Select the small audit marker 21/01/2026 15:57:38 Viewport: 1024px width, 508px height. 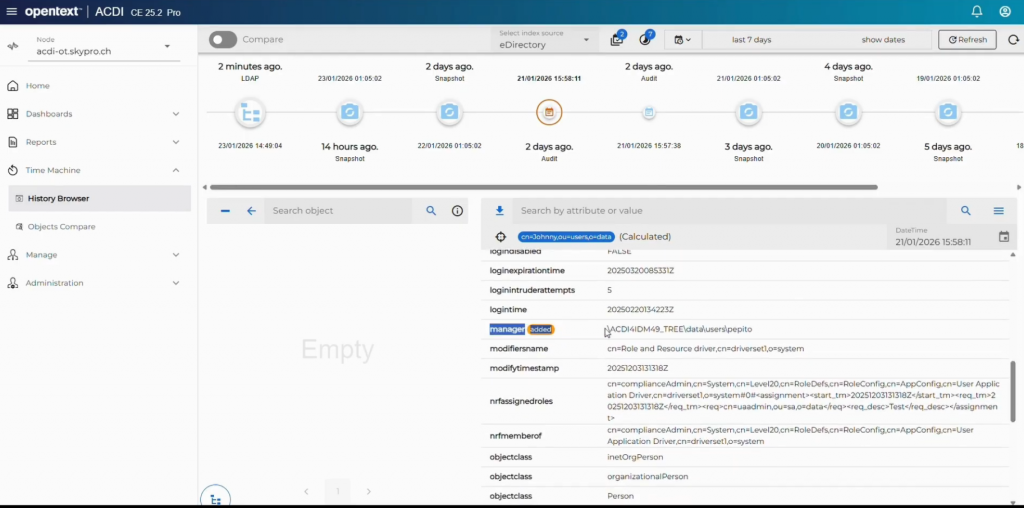click(x=648, y=112)
